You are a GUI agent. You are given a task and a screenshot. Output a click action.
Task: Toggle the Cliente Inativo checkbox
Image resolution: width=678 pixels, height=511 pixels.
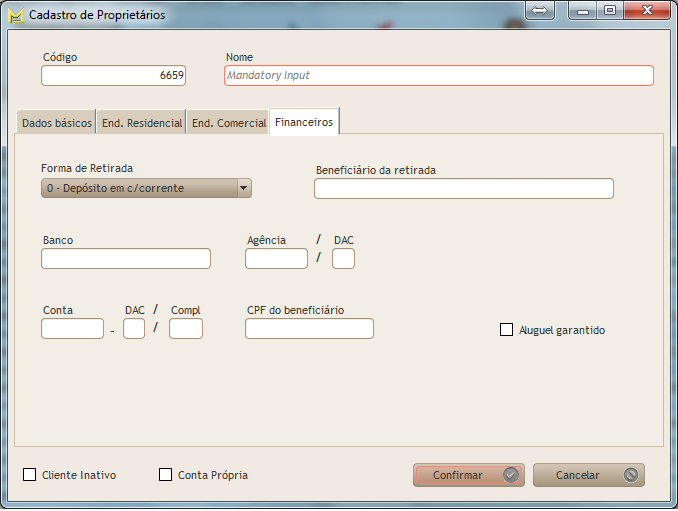click(x=29, y=475)
